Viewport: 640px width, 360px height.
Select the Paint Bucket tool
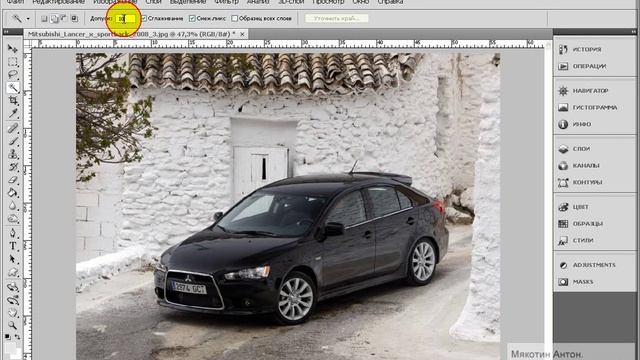coord(13,193)
